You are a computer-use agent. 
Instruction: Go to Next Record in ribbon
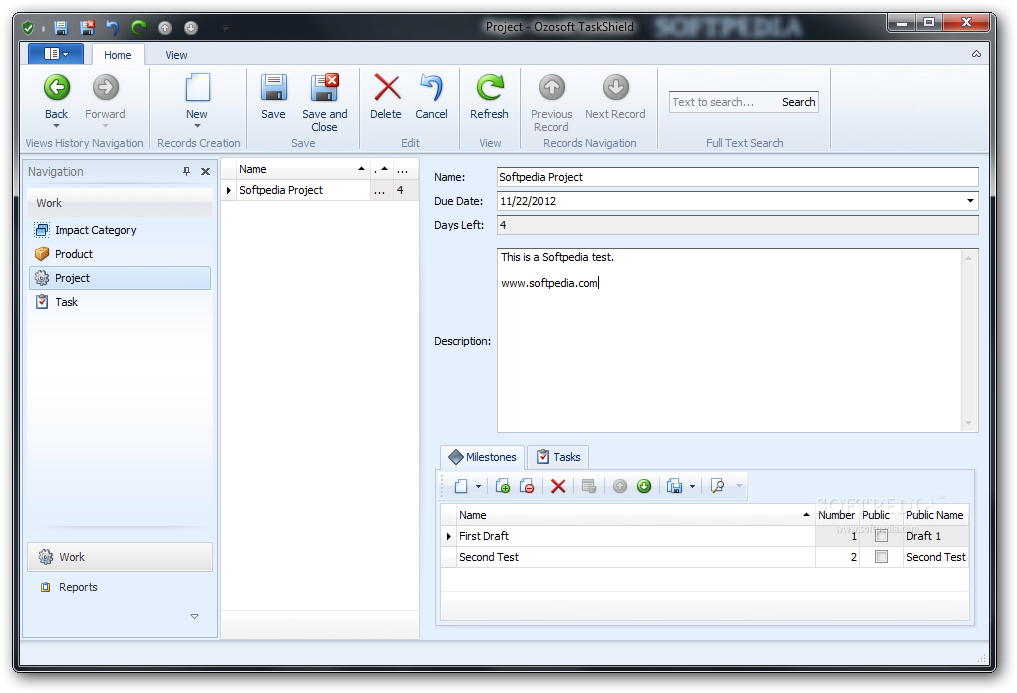click(x=615, y=96)
